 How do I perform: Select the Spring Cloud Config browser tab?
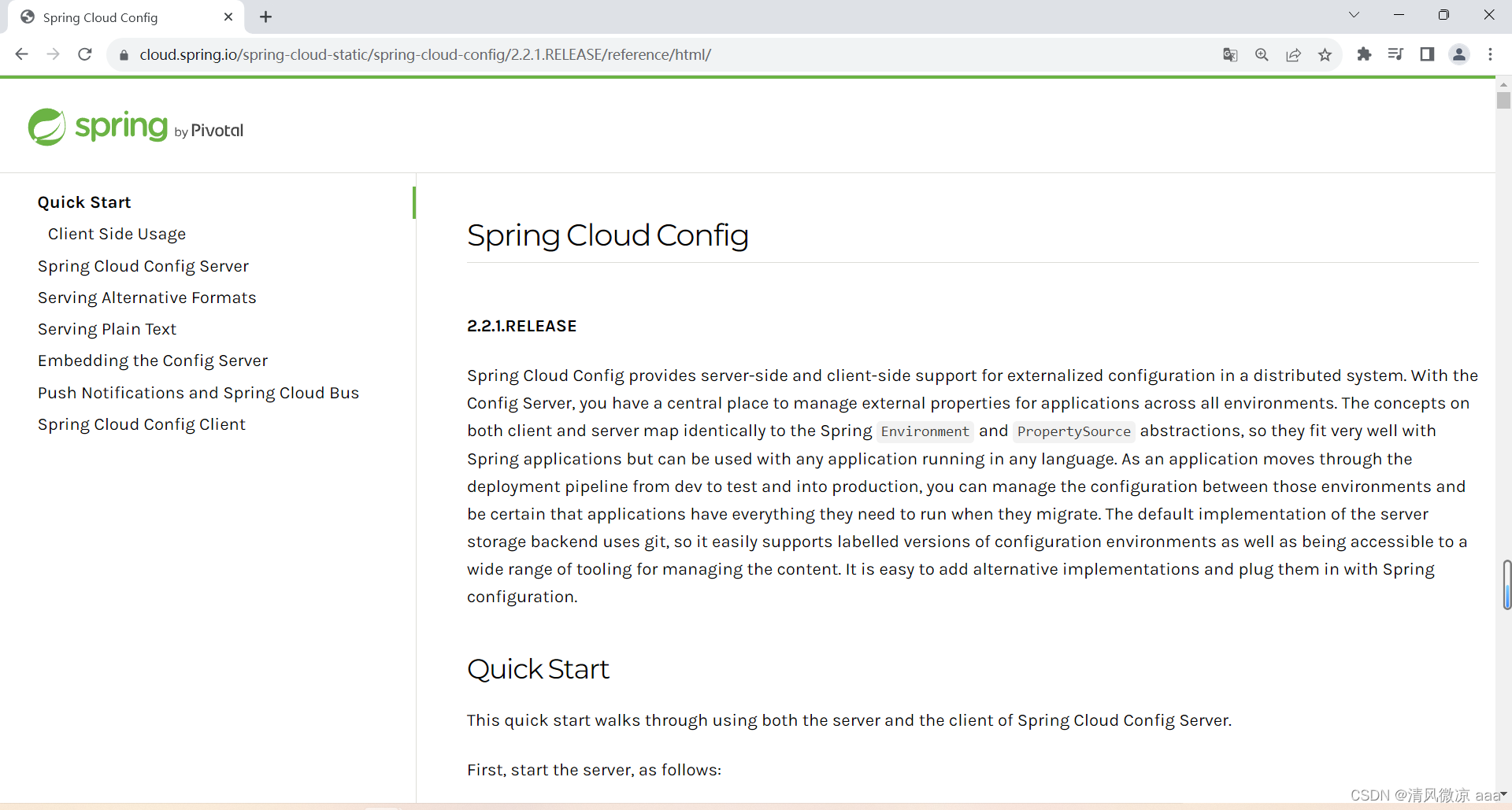click(x=126, y=17)
